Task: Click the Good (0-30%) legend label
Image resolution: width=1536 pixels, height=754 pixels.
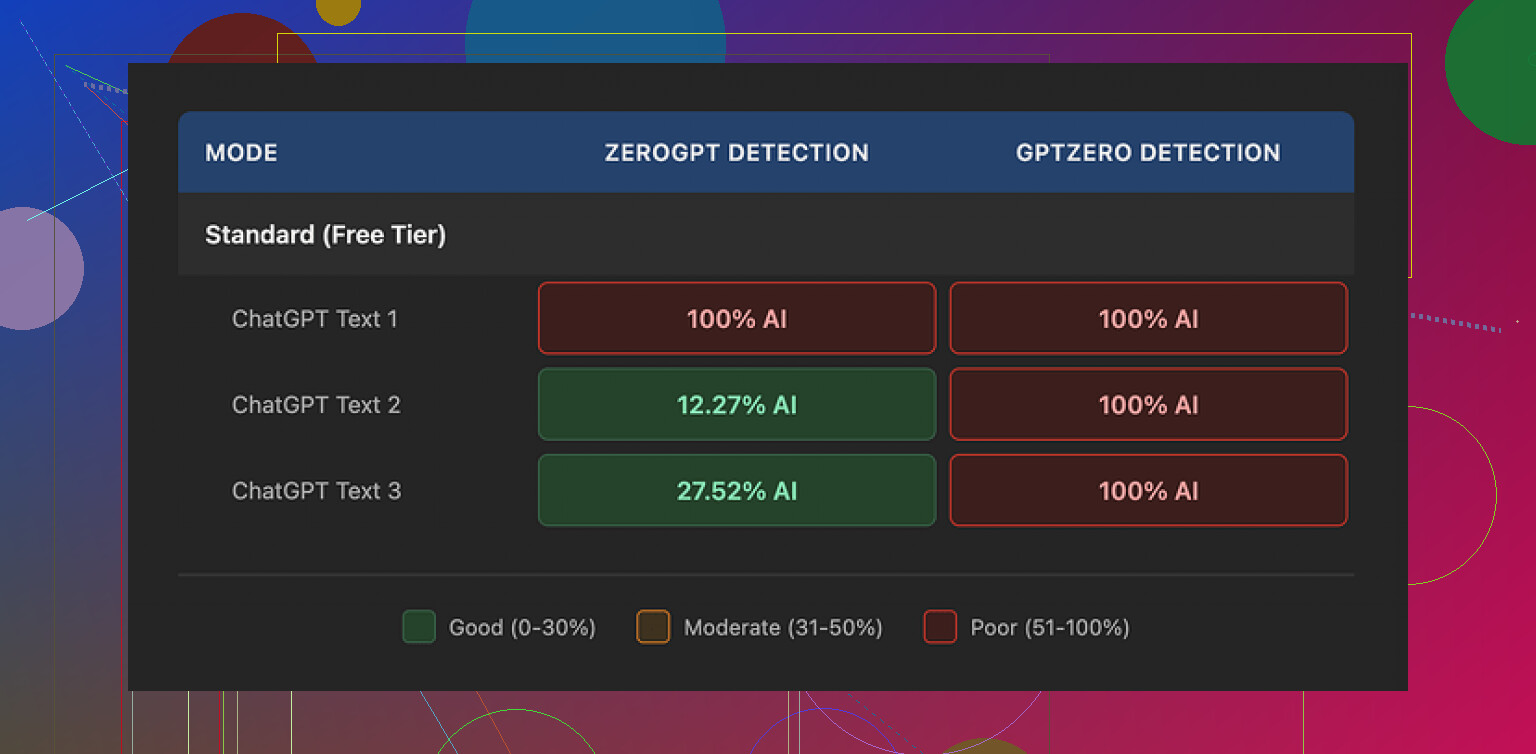Action: pos(522,628)
